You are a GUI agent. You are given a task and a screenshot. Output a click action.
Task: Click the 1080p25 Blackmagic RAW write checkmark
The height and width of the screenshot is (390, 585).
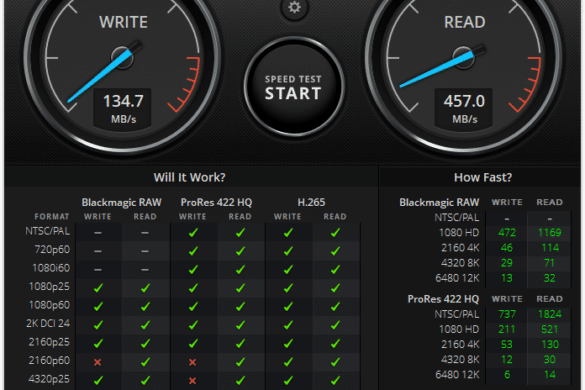(98, 288)
